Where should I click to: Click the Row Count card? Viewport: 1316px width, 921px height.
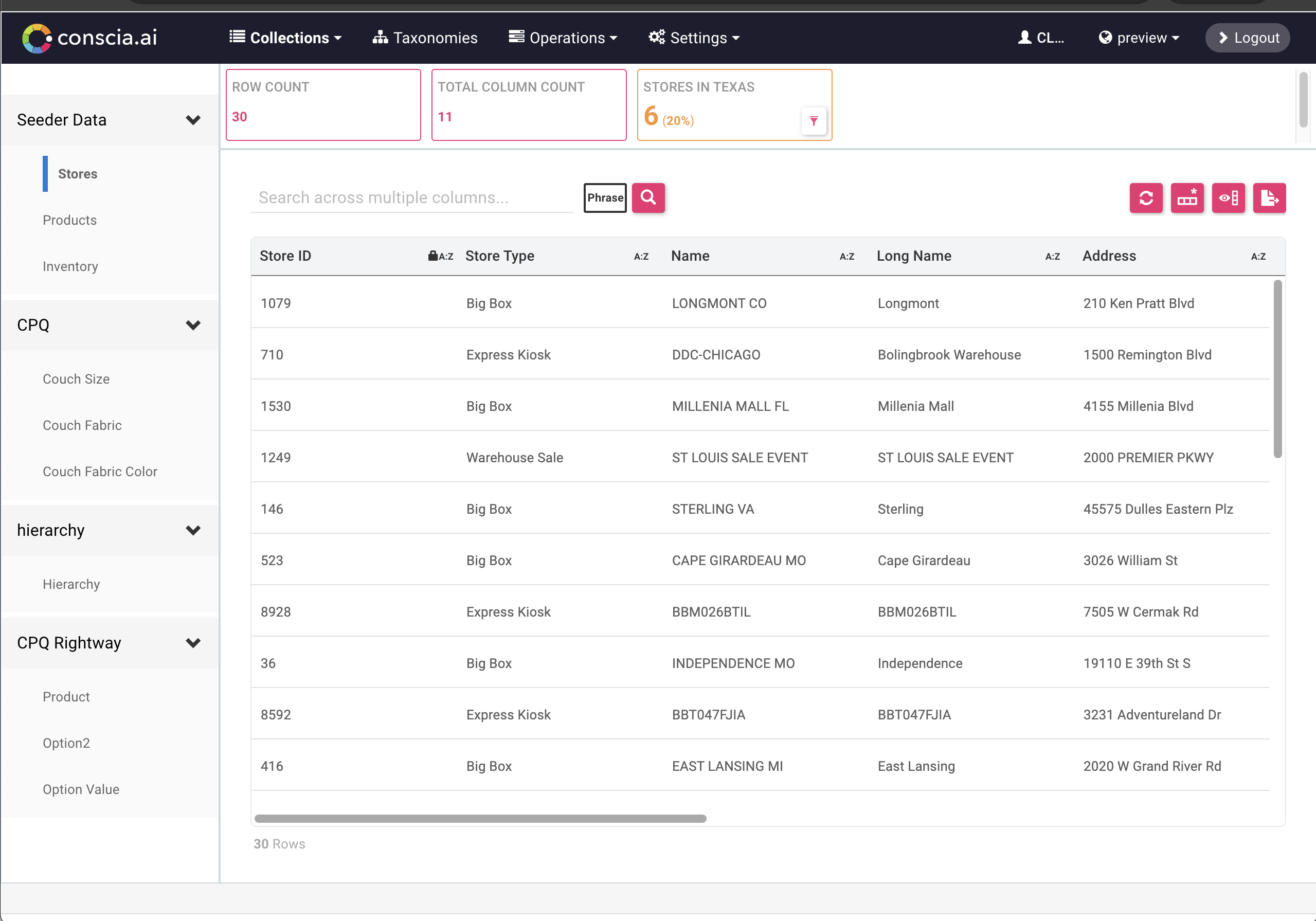coord(323,105)
